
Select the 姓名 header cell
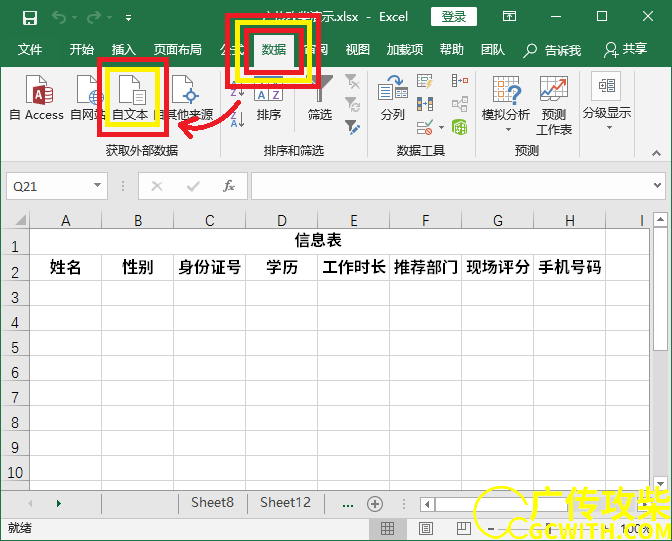point(65,267)
